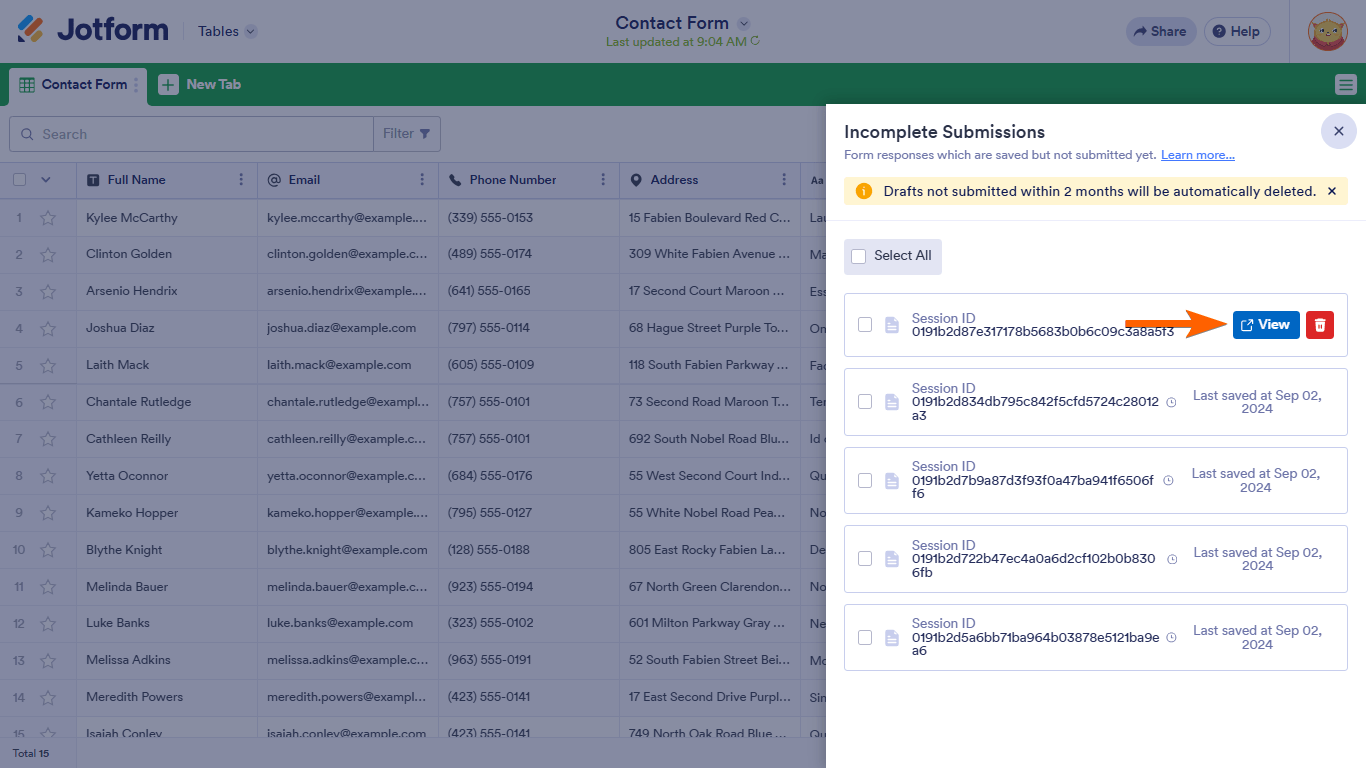The width and height of the screenshot is (1366, 768).
Task: View the first incomplete submission
Action: coord(1265,325)
